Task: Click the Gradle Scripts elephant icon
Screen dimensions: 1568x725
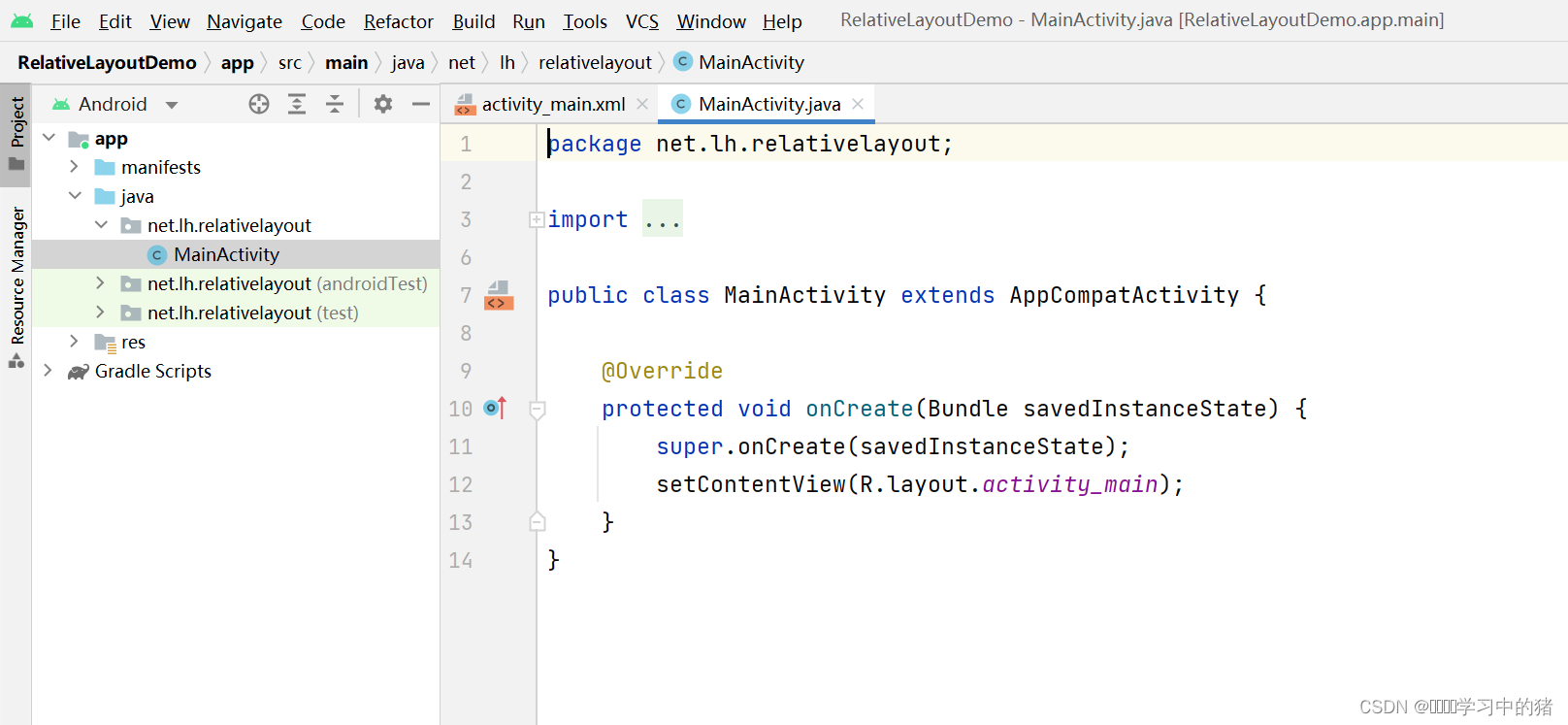Action: pos(79,372)
